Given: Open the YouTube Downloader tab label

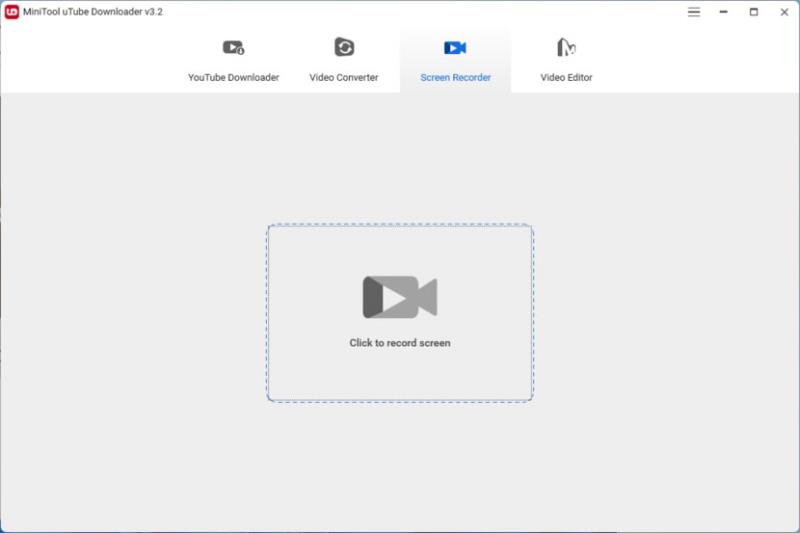Looking at the screenshot, I should click(x=233, y=78).
